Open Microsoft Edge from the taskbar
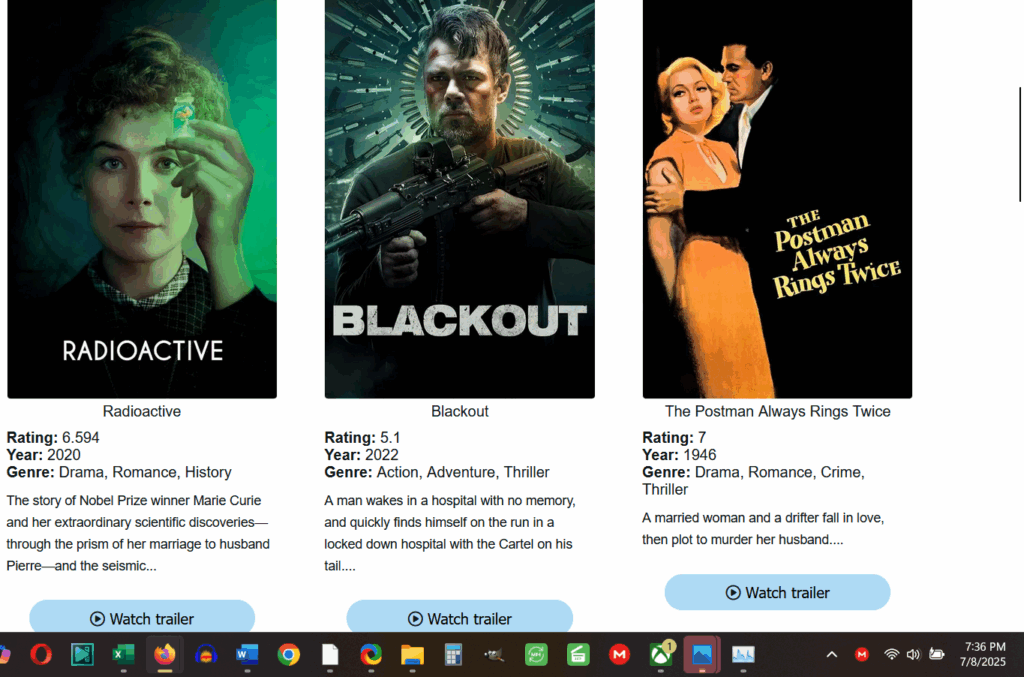The width and height of the screenshot is (1024, 677). coord(371,653)
